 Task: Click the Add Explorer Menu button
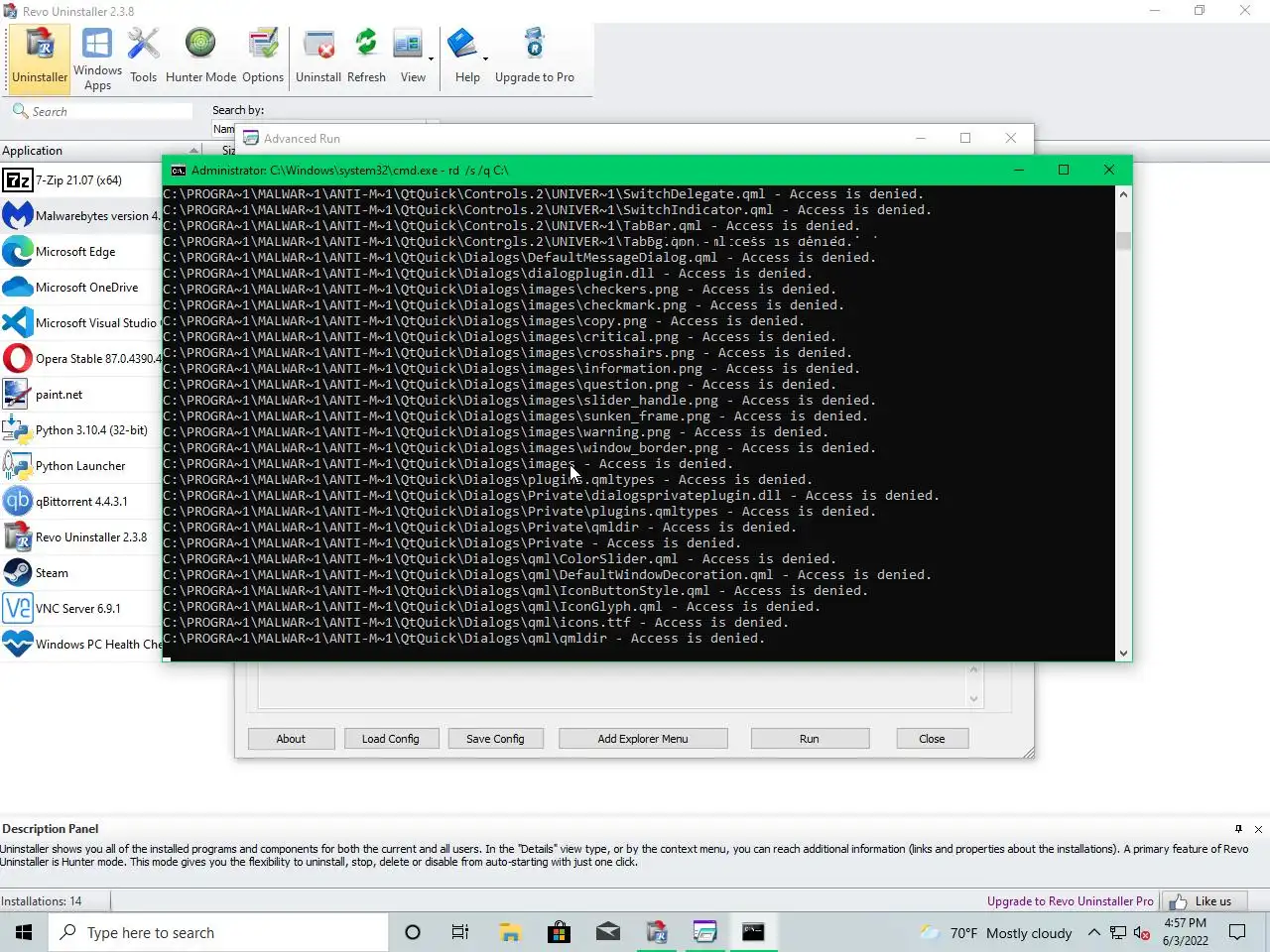point(643,739)
